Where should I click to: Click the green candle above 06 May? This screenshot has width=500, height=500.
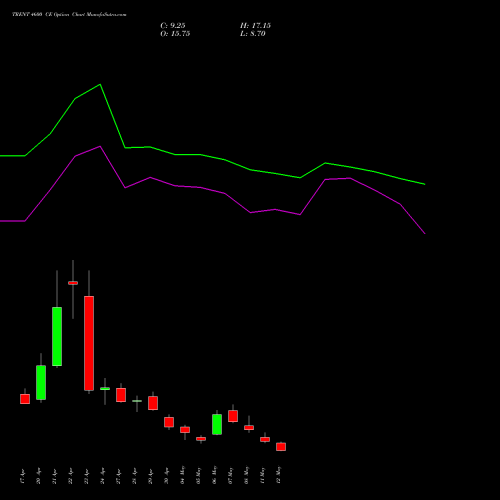[x=217, y=424]
